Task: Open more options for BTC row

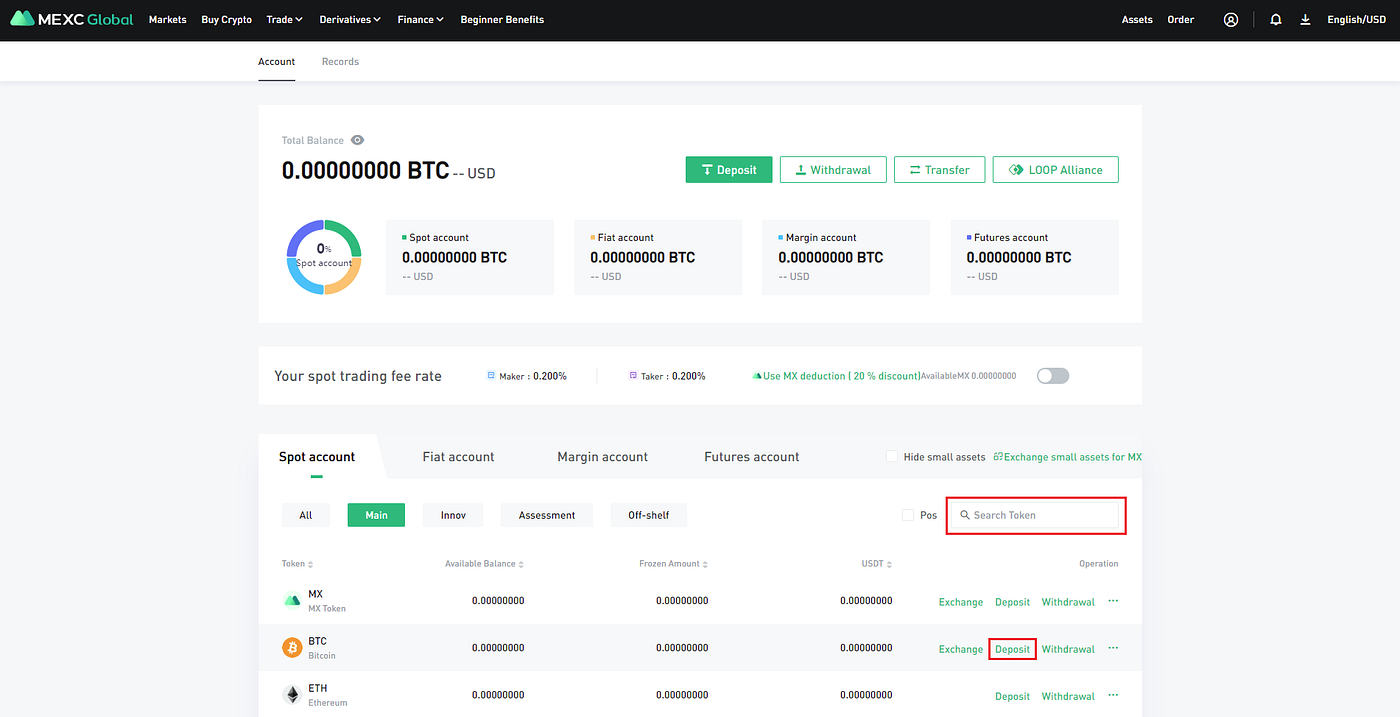Action: point(1113,648)
